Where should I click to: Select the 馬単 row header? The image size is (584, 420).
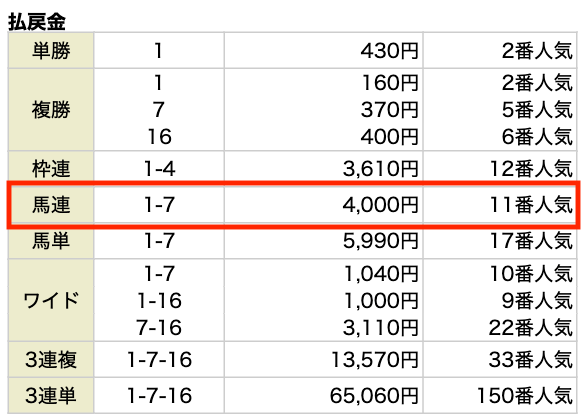pyautogui.click(x=51, y=241)
